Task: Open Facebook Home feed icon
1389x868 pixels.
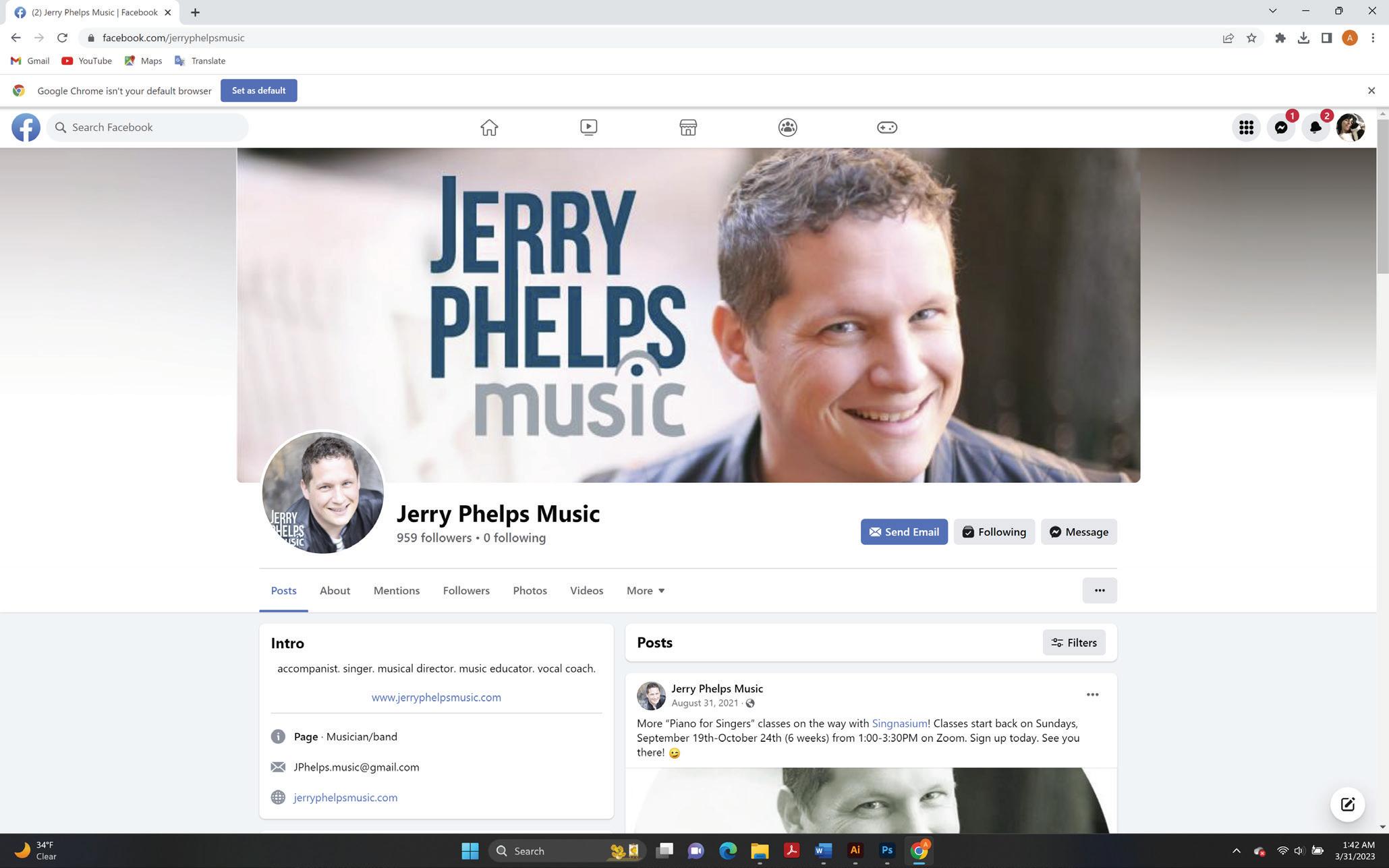Action: (489, 127)
